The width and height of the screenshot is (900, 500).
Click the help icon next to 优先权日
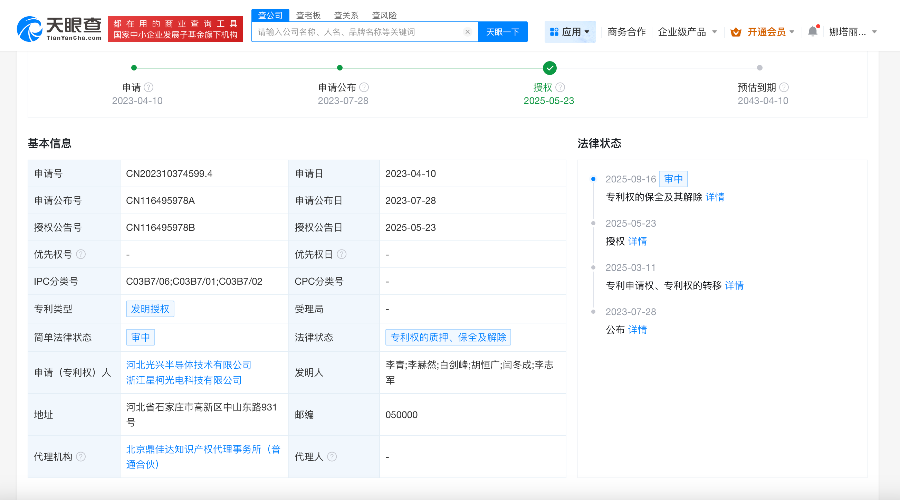tap(342, 255)
